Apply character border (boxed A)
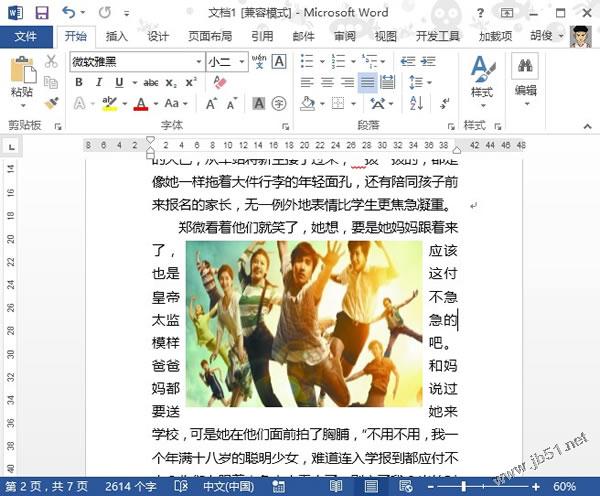 click(x=279, y=61)
